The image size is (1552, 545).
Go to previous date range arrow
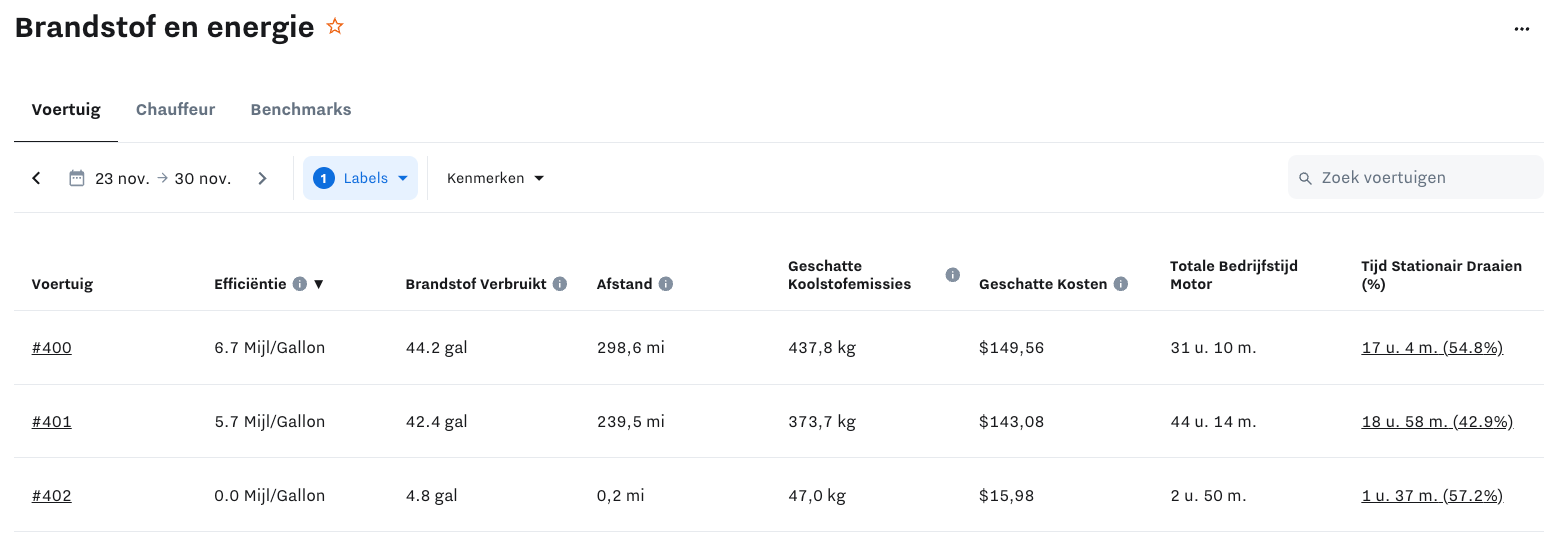[x=37, y=178]
